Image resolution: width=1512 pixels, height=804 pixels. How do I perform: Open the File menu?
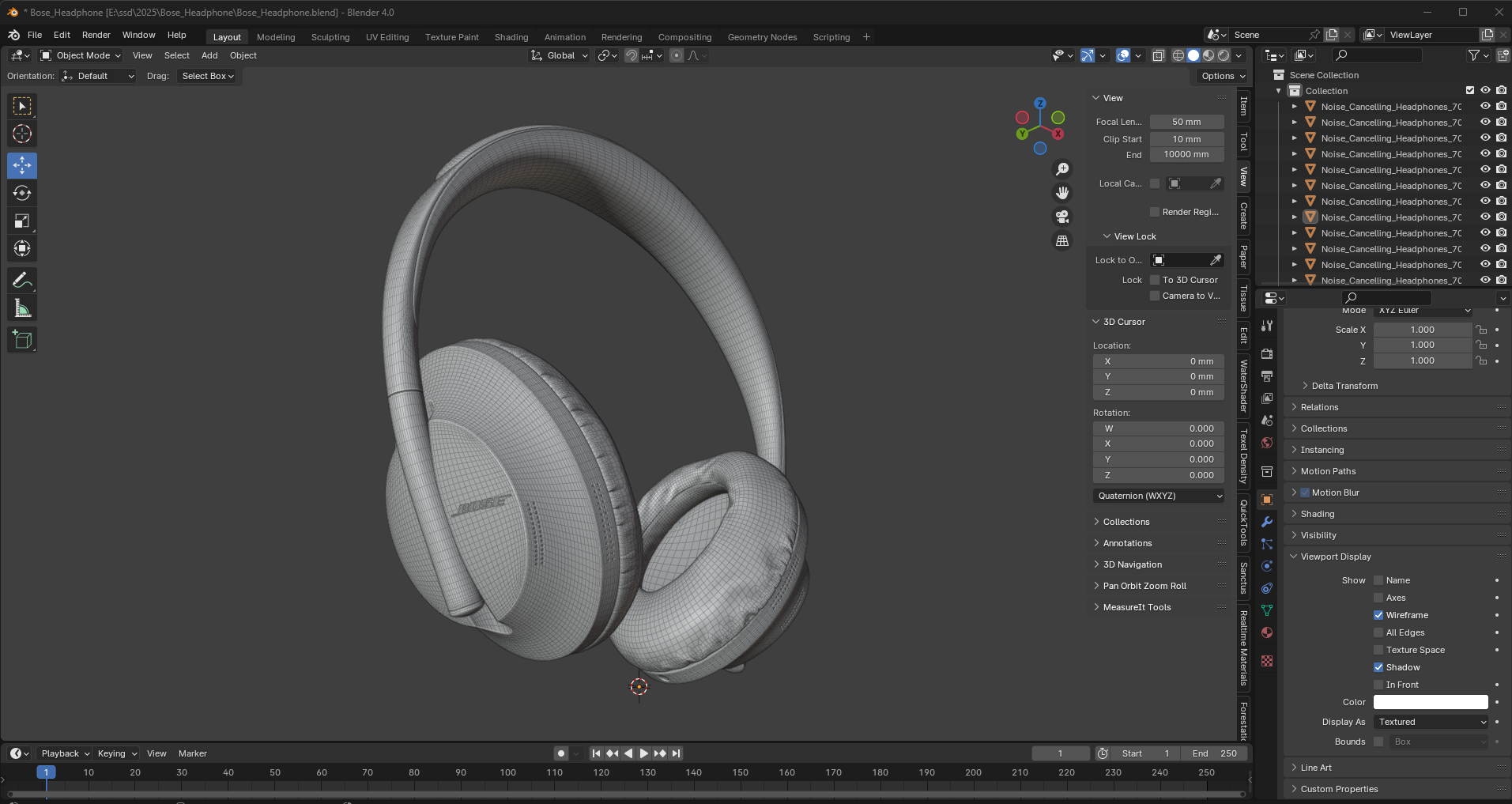pyautogui.click(x=35, y=35)
